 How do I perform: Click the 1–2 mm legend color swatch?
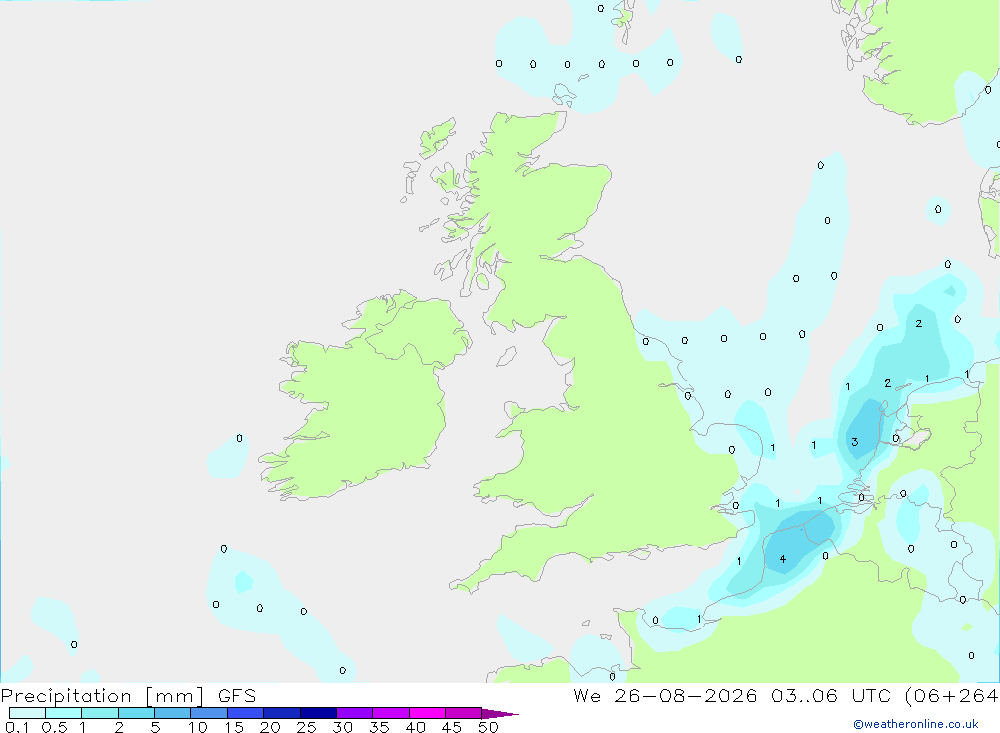coord(100,713)
